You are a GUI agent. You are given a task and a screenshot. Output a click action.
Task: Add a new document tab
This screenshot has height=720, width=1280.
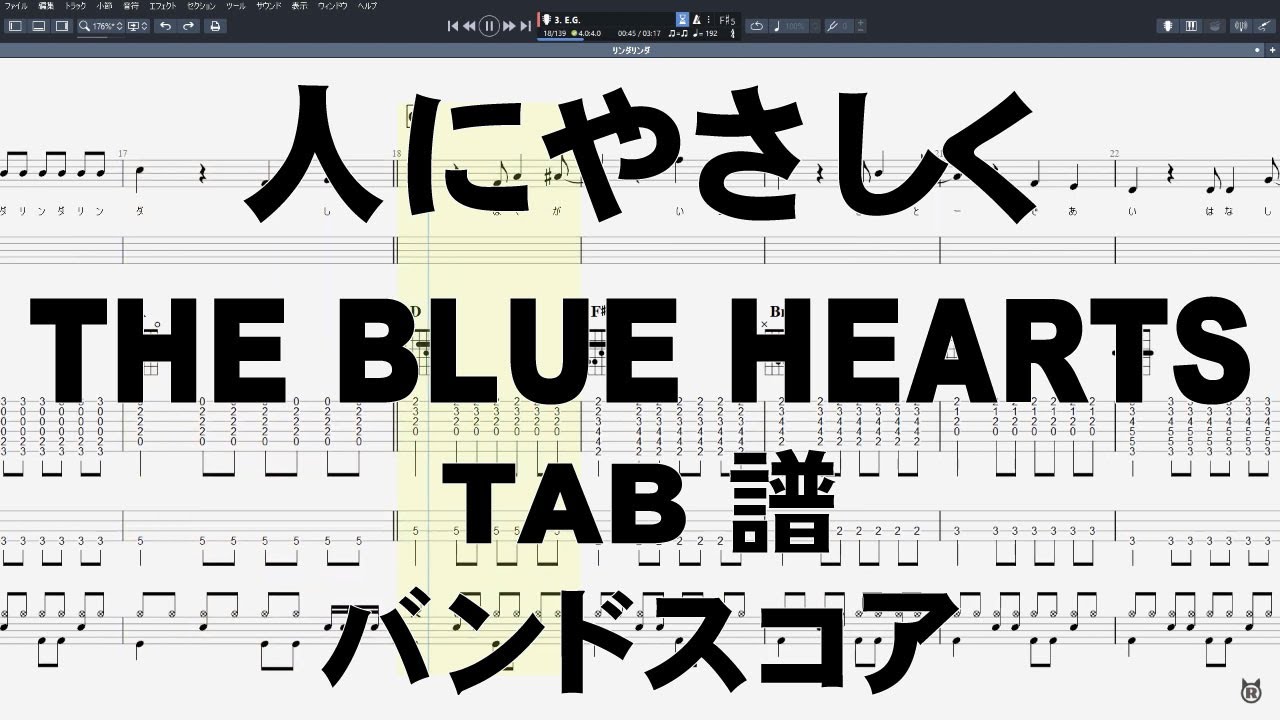pyautogui.click(x=1270, y=49)
